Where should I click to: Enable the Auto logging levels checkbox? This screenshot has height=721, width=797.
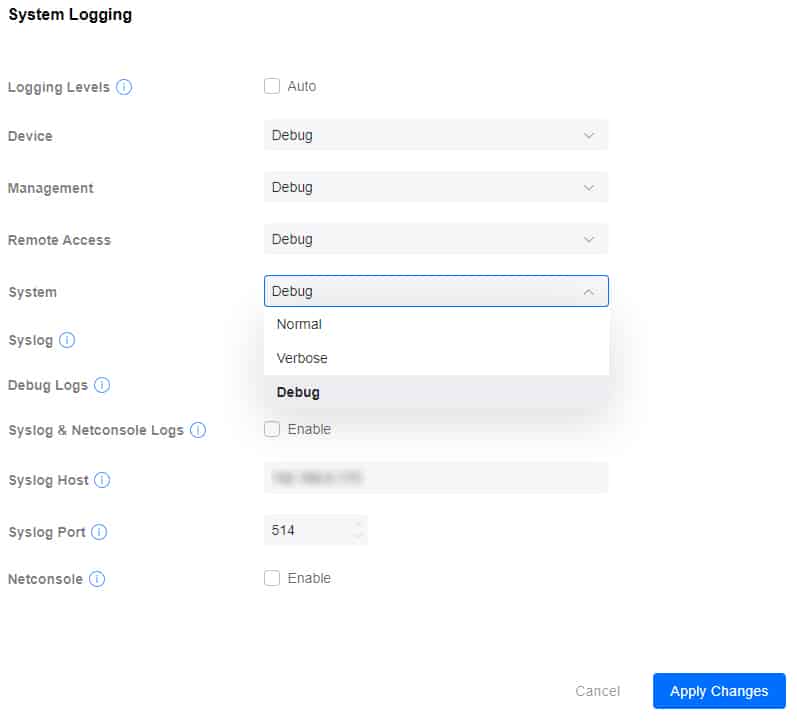pyautogui.click(x=272, y=86)
